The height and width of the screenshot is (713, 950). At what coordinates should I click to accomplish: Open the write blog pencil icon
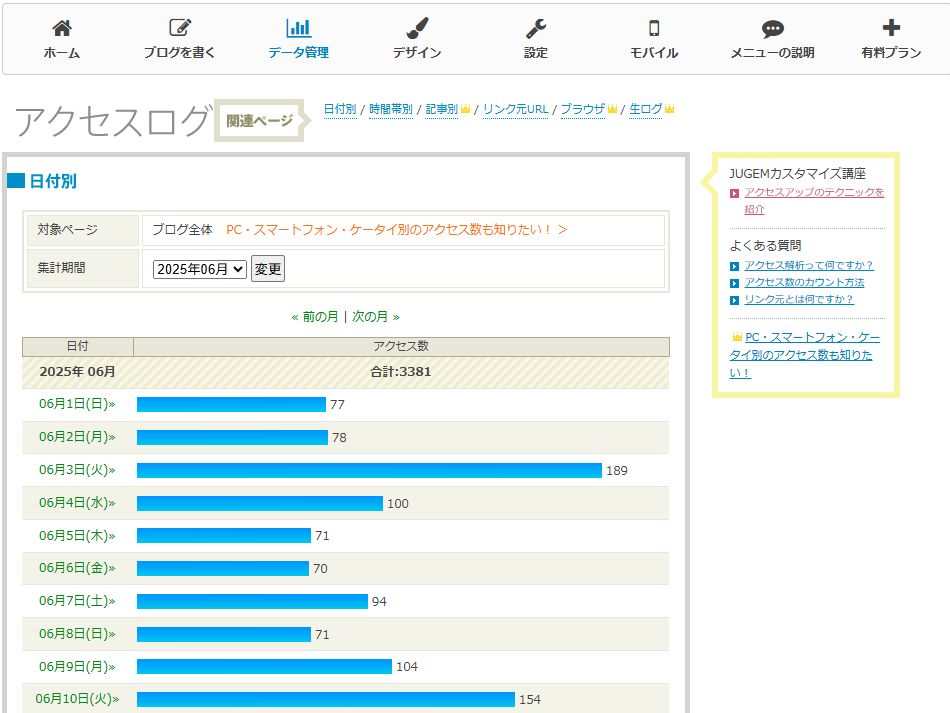coord(179,29)
